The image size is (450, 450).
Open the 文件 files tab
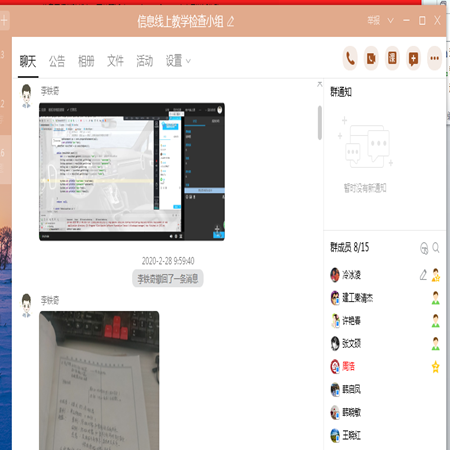pyautogui.click(x=115, y=61)
